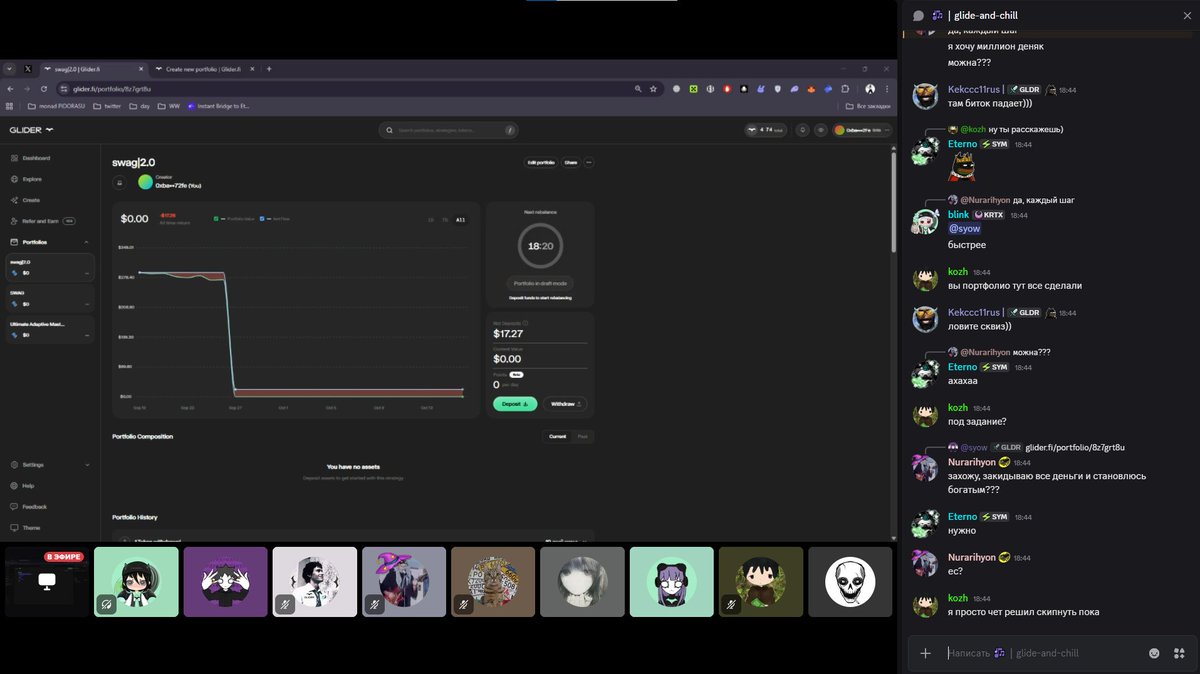This screenshot has height=674, width=1200.
Task: Click Edit portfolio button
Action: (540, 162)
